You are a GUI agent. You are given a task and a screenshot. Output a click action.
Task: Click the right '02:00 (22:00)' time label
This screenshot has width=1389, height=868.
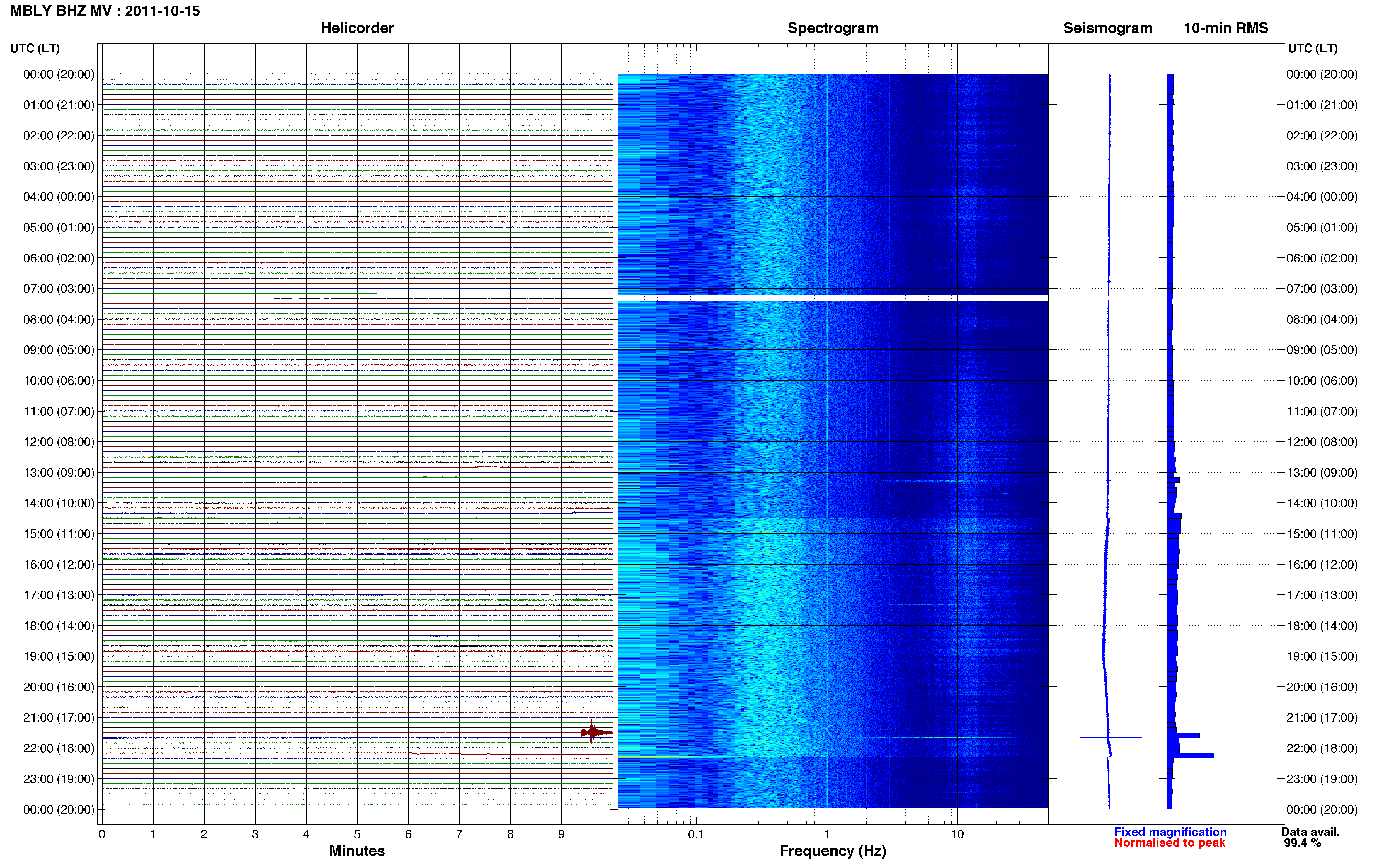(1322, 135)
